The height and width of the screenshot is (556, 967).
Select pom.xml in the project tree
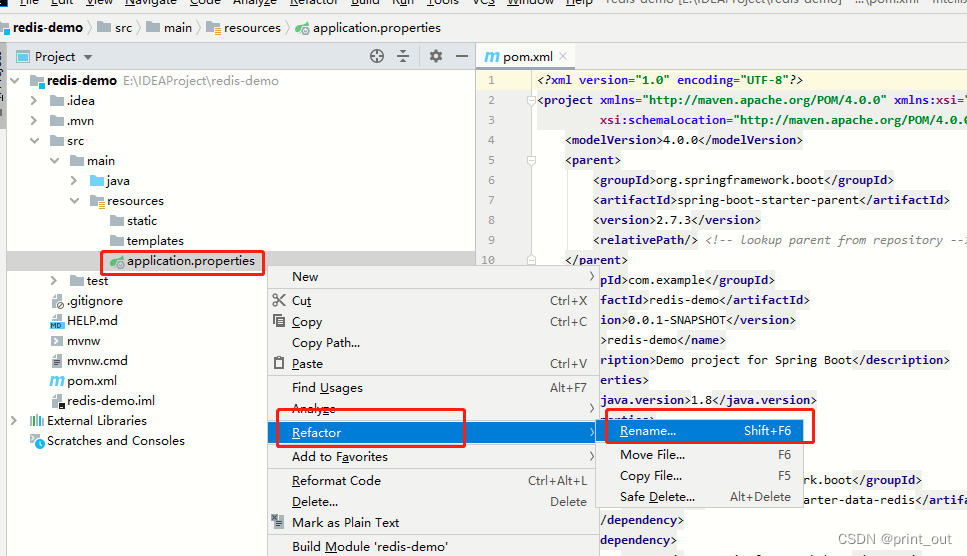(x=91, y=381)
